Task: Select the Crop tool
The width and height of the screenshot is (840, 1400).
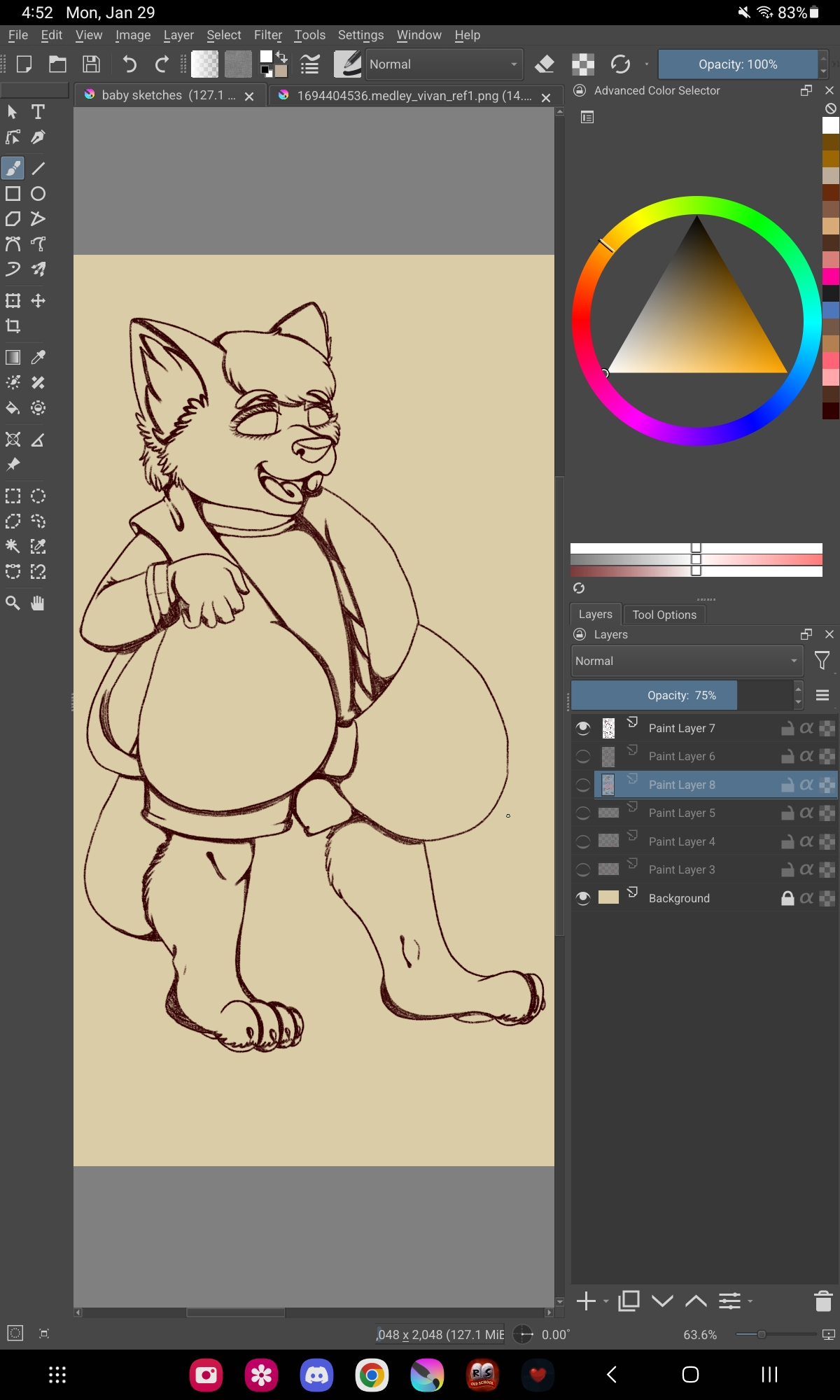Action: 13,326
